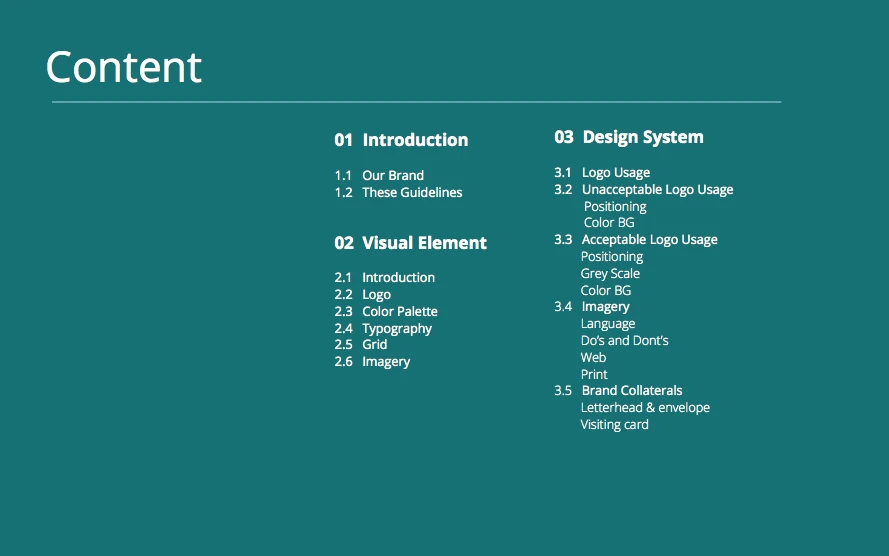This screenshot has width=889, height=556.
Task: Go to '2.1 Introduction' entry
Action: point(384,277)
